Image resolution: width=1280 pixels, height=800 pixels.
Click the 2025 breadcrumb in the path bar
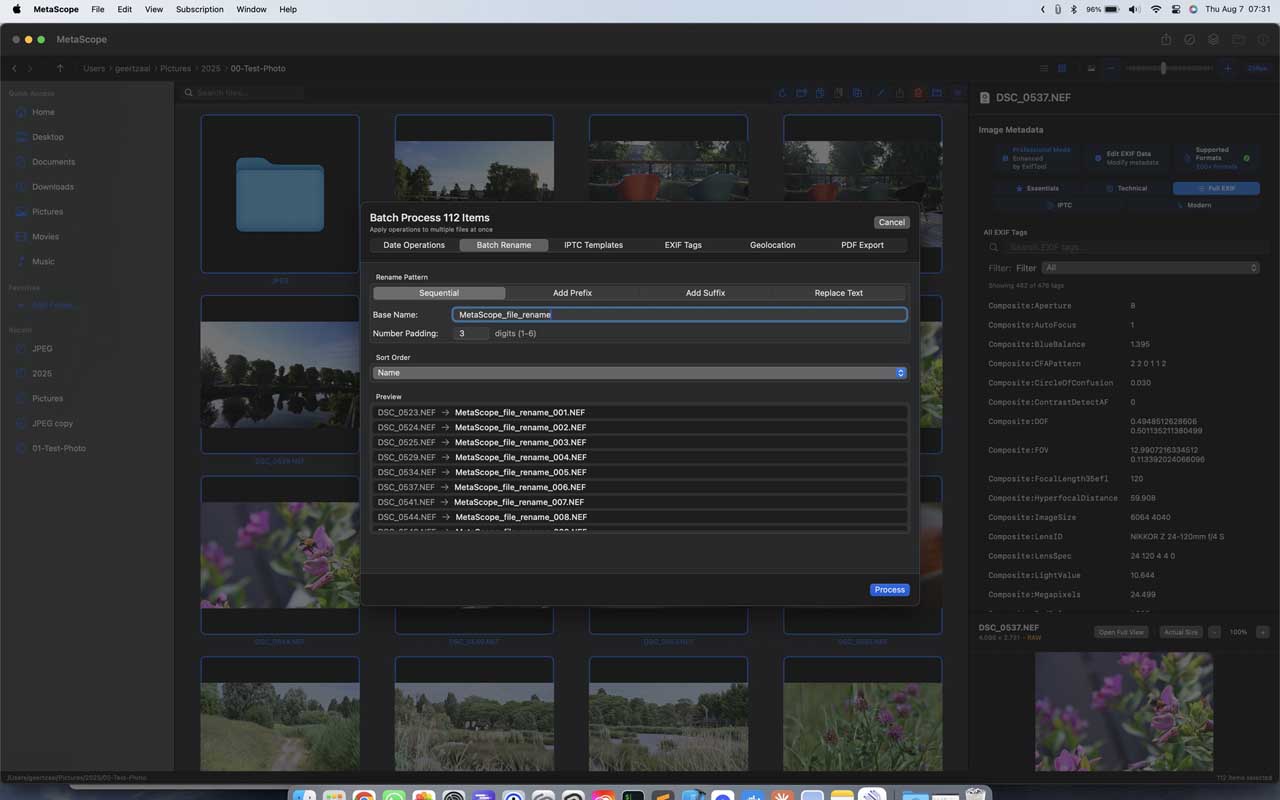pos(210,68)
